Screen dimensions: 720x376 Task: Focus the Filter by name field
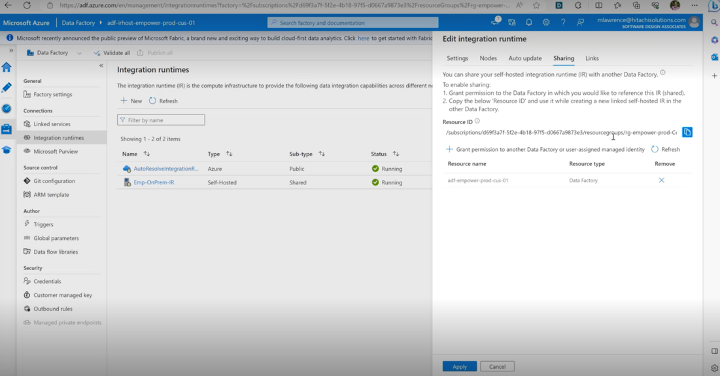pyautogui.click(x=161, y=120)
